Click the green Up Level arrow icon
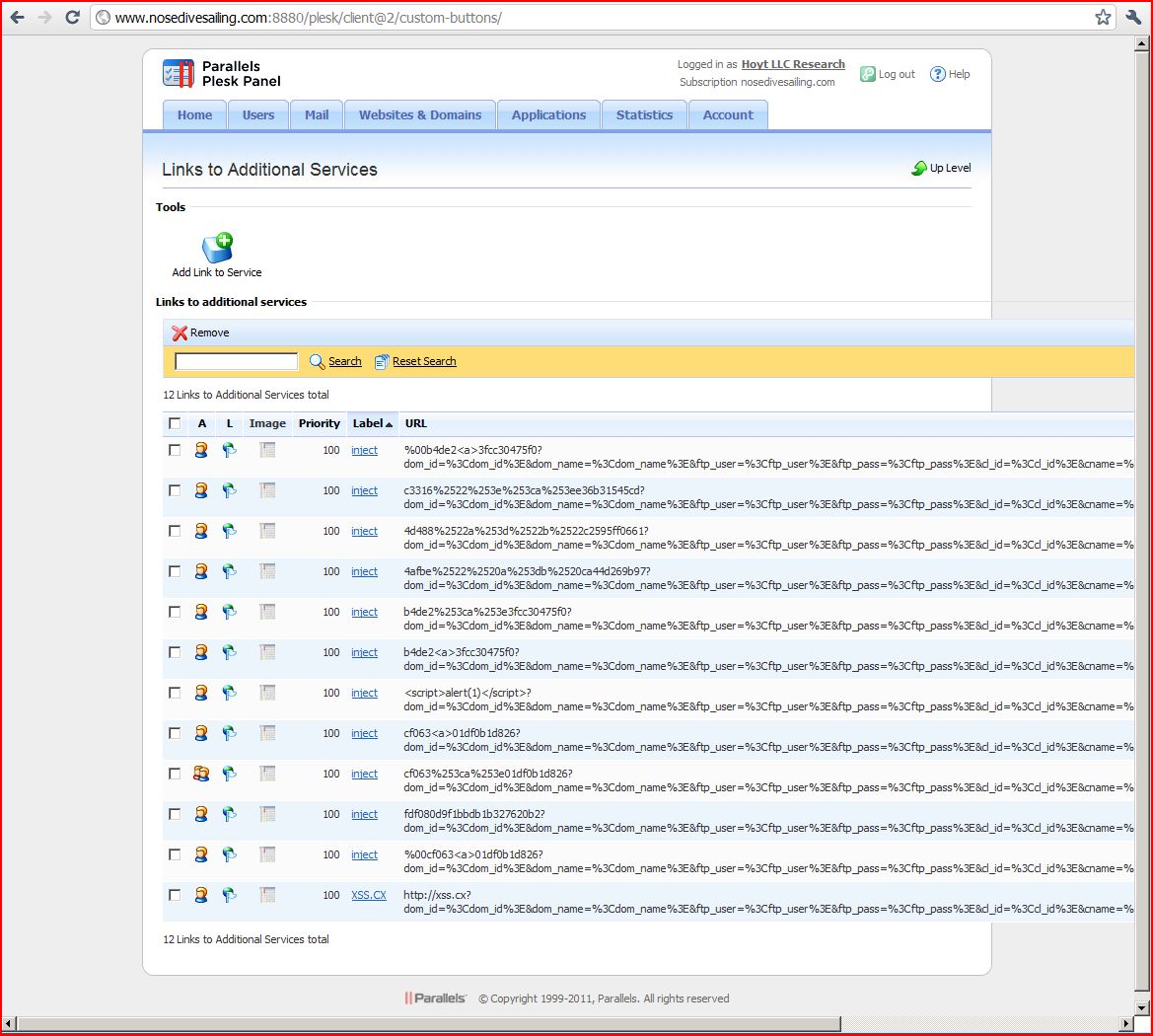This screenshot has height=1036, width=1153. (919, 169)
